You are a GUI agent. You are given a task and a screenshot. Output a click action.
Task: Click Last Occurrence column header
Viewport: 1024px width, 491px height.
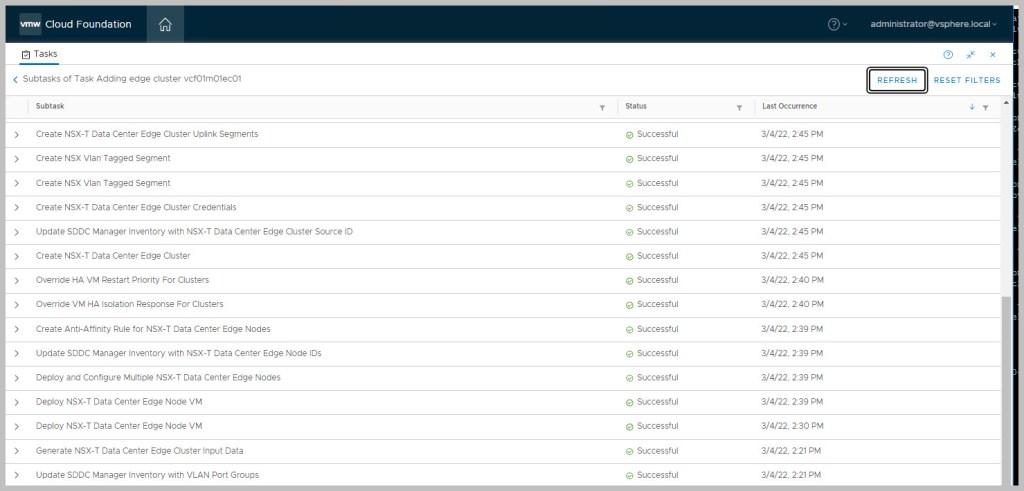(790, 106)
